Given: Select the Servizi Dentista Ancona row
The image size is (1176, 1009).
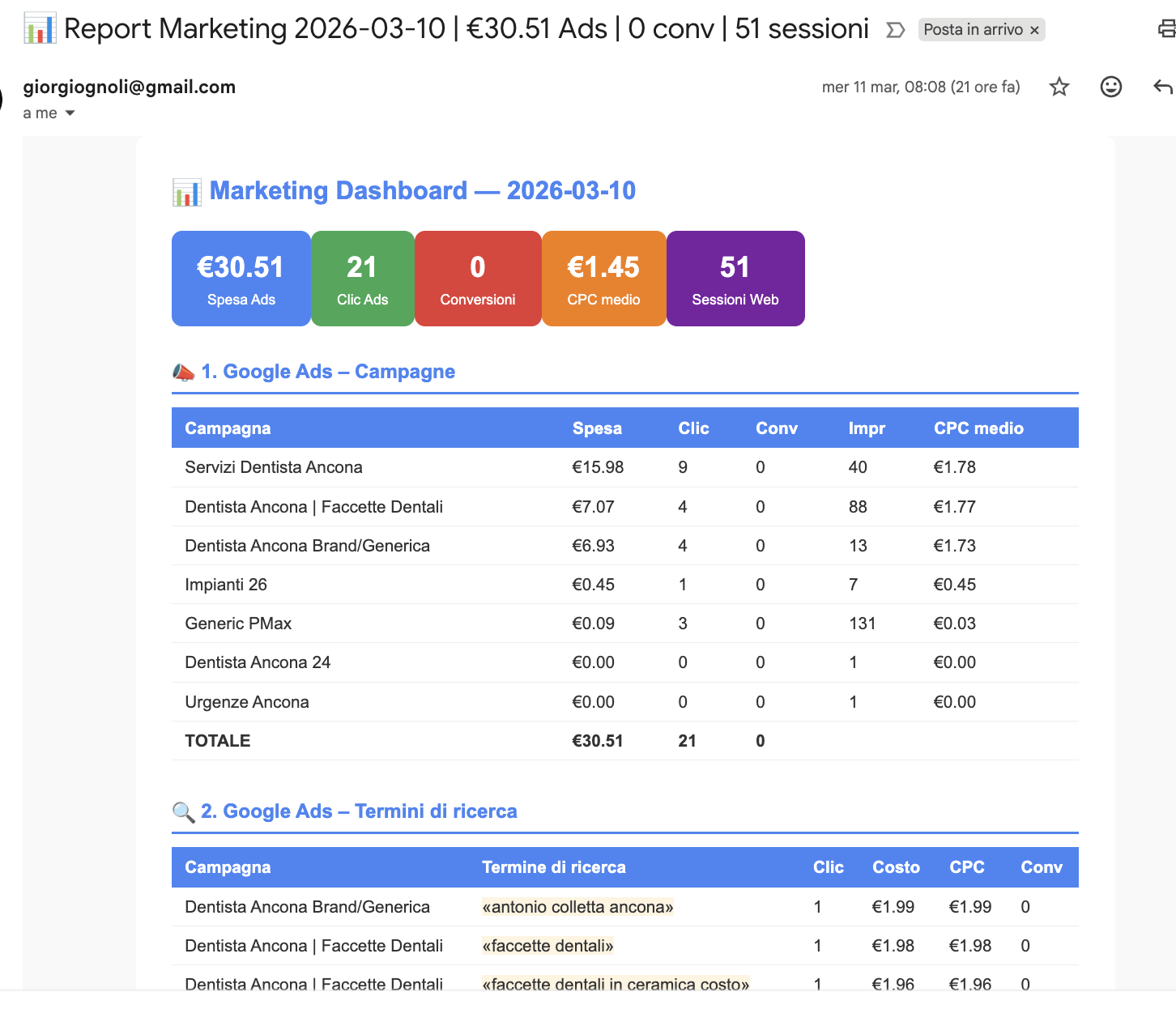Looking at the screenshot, I should (x=274, y=467).
